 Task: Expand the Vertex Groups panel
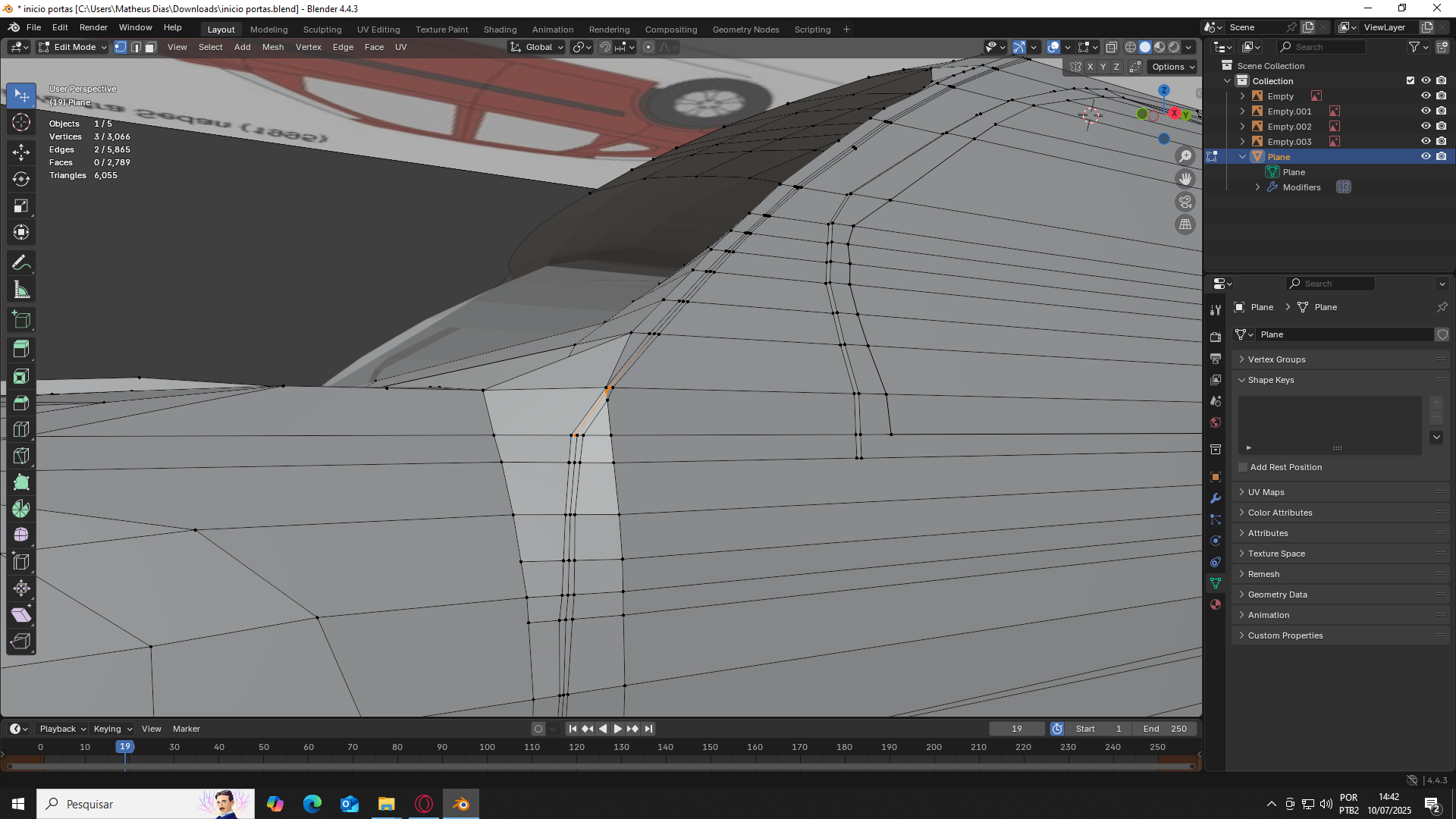click(x=1276, y=359)
